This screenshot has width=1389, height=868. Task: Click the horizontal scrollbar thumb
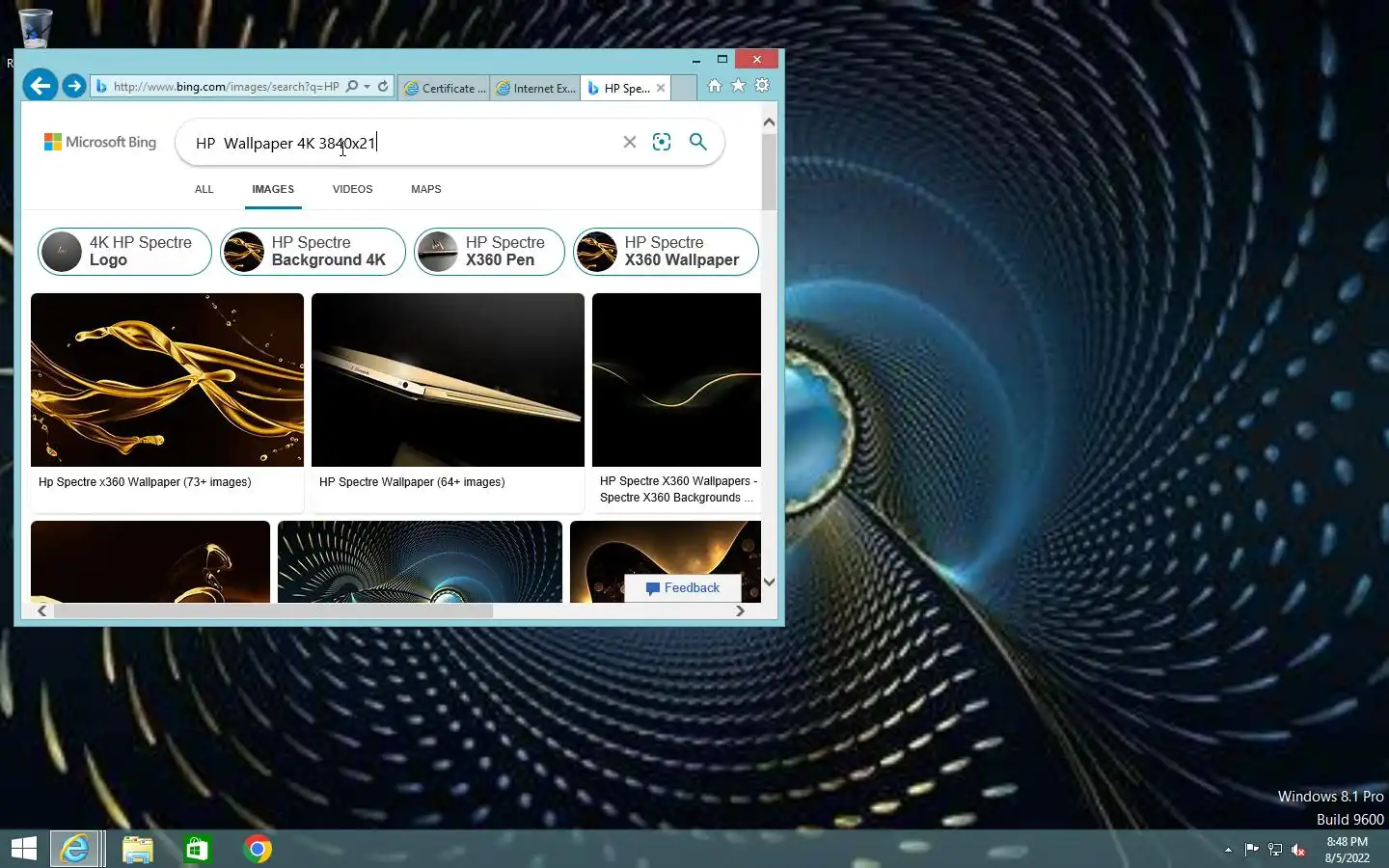coord(273,610)
